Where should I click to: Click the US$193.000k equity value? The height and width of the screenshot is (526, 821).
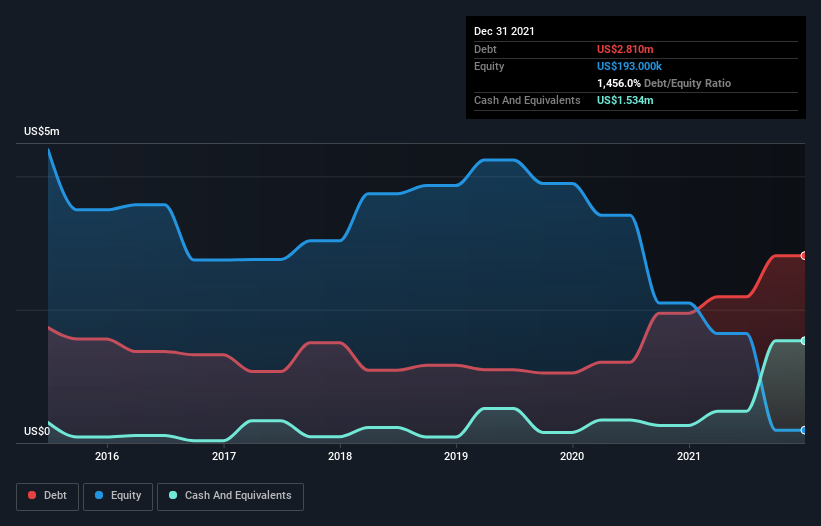tap(629, 66)
